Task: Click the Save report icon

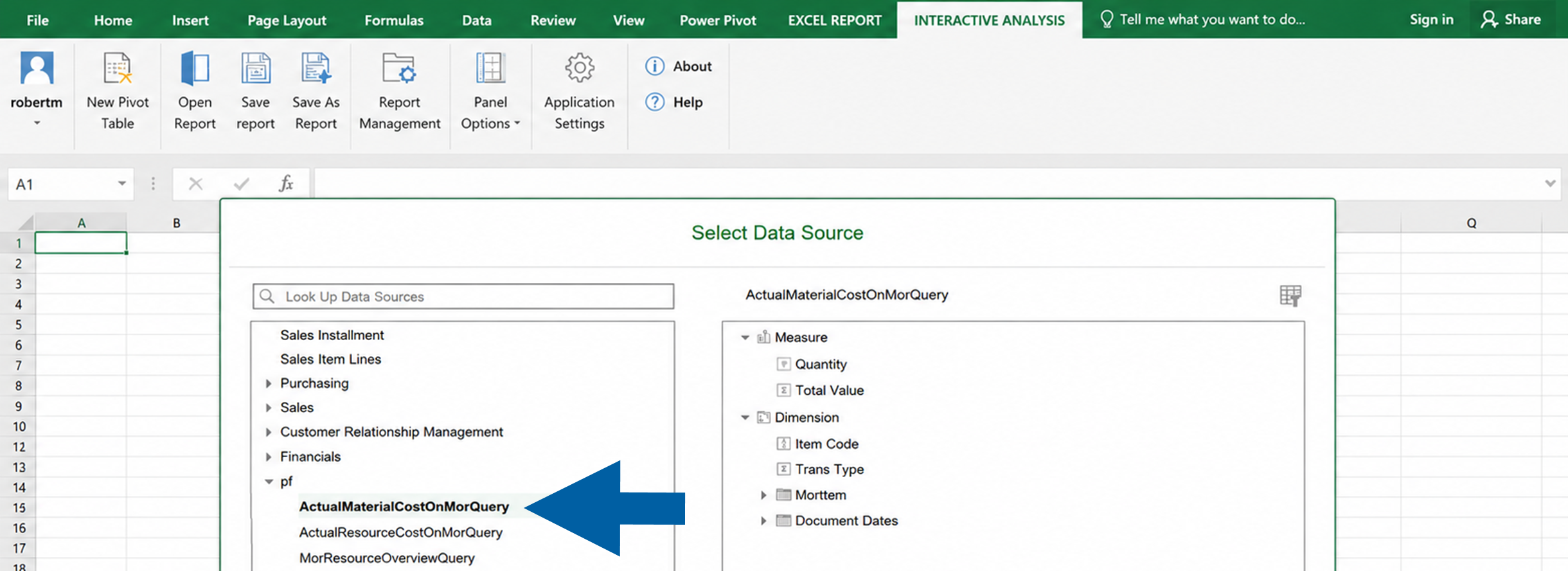Action: [255, 69]
